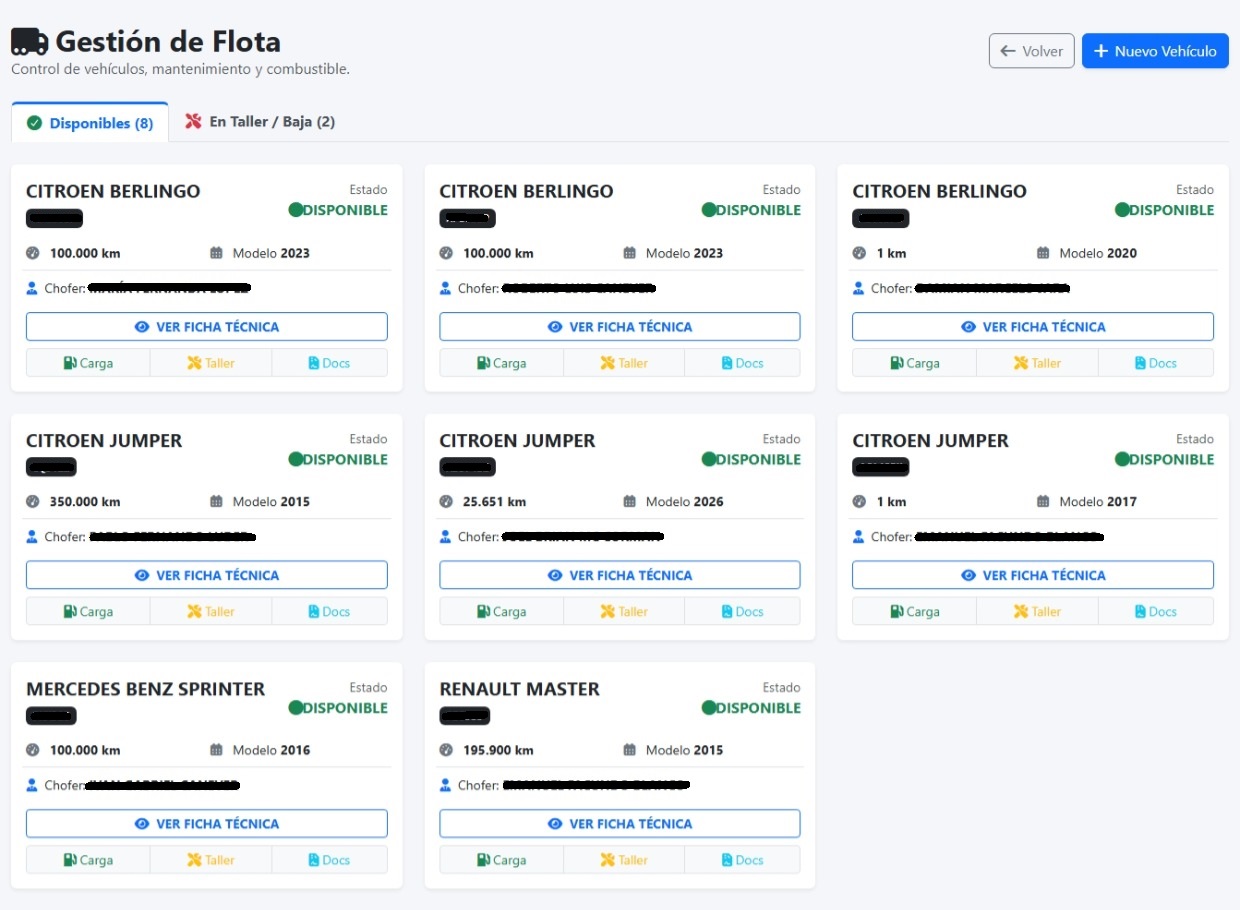View Ficha Técnica of Citroen Jumper model 2026
This screenshot has width=1240, height=910.
620,575
